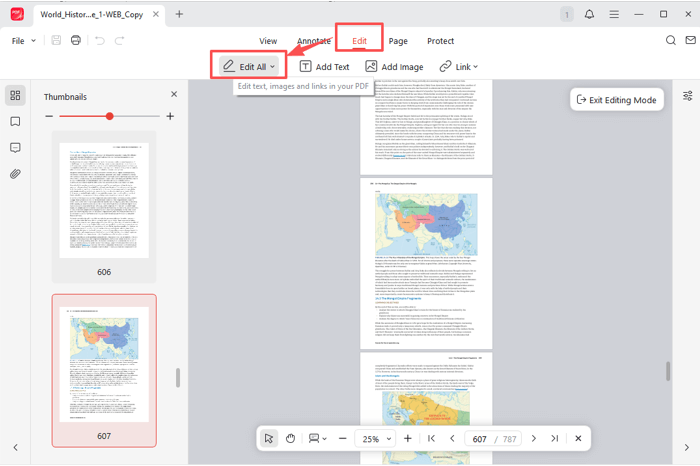This screenshot has width=700, height=466.
Task: Expand the Edit All dropdown arrow
Action: [x=272, y=67]
